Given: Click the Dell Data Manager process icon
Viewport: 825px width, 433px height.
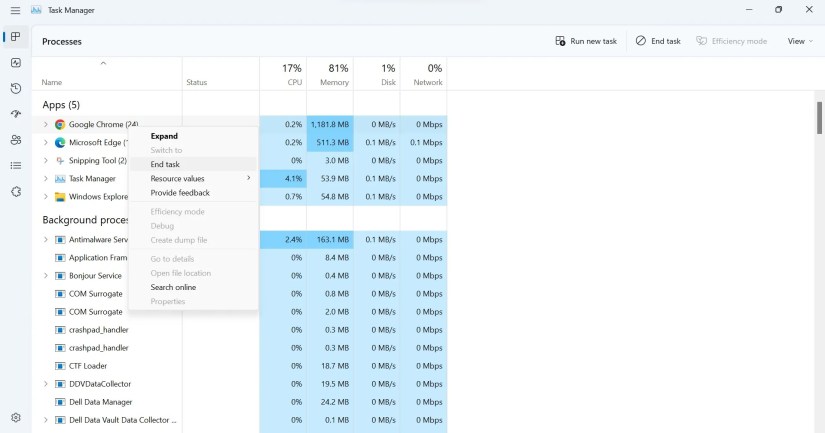Looking at the screenshot, I should click(60, 402).
